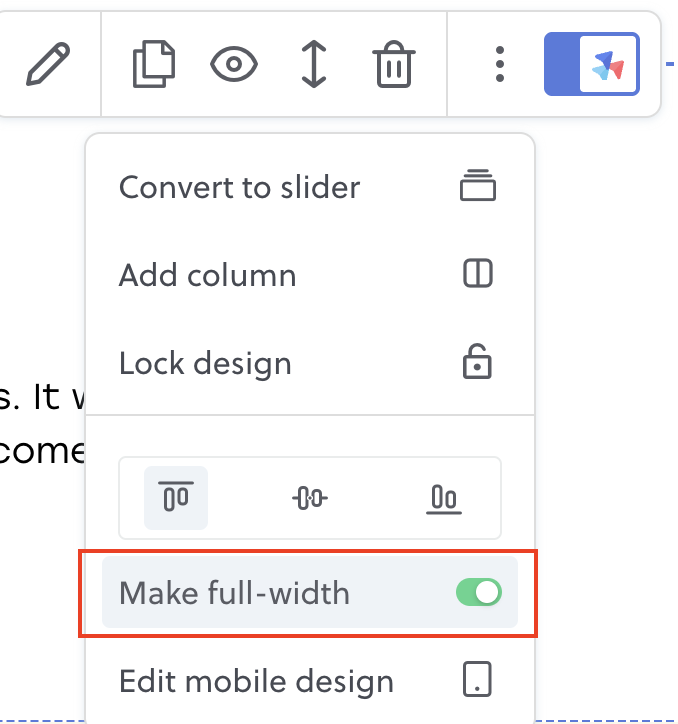The width and height of the screenshot is (678, 724).
Task: Delete the section with the trash icon
Action: pos(394,64)
